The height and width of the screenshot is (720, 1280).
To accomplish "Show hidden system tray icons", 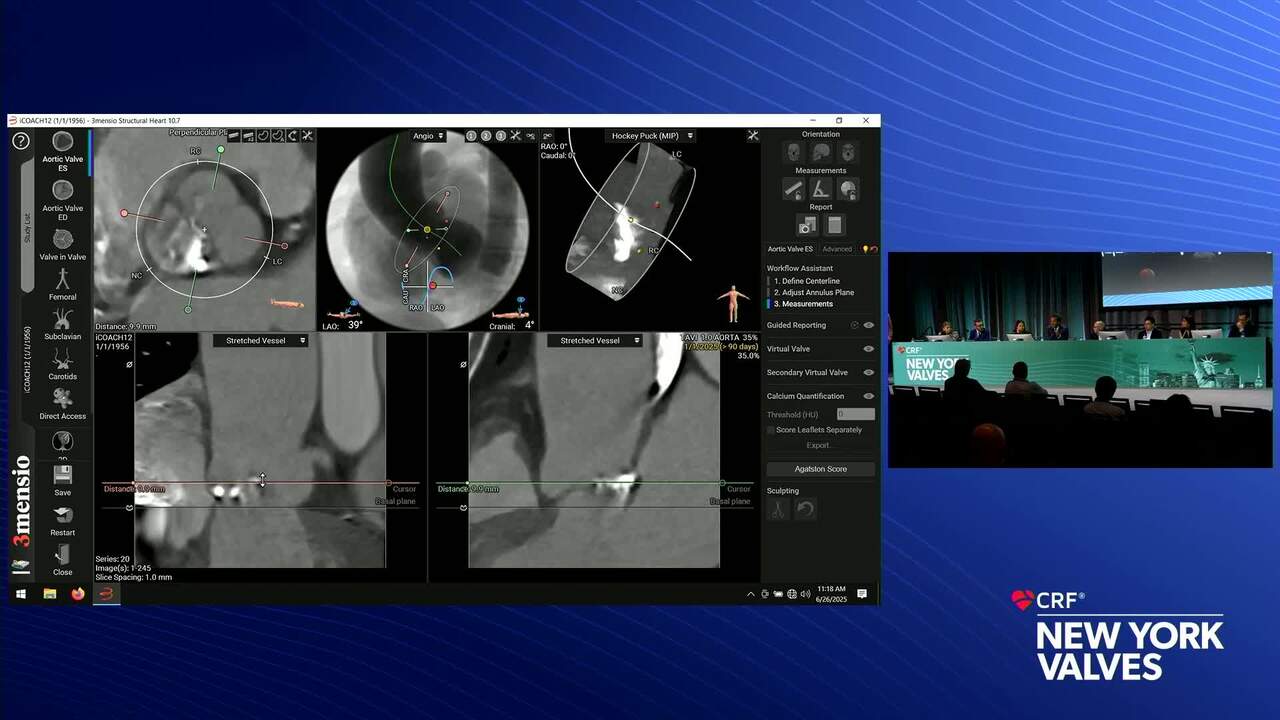I will 751,594.
